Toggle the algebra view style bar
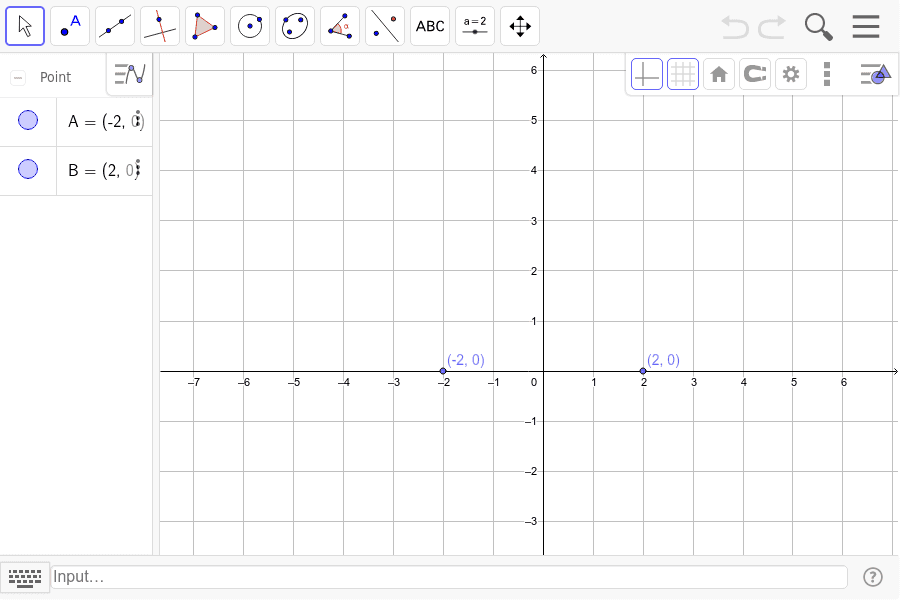Viewport: 900px width, 600px height. 130,74
